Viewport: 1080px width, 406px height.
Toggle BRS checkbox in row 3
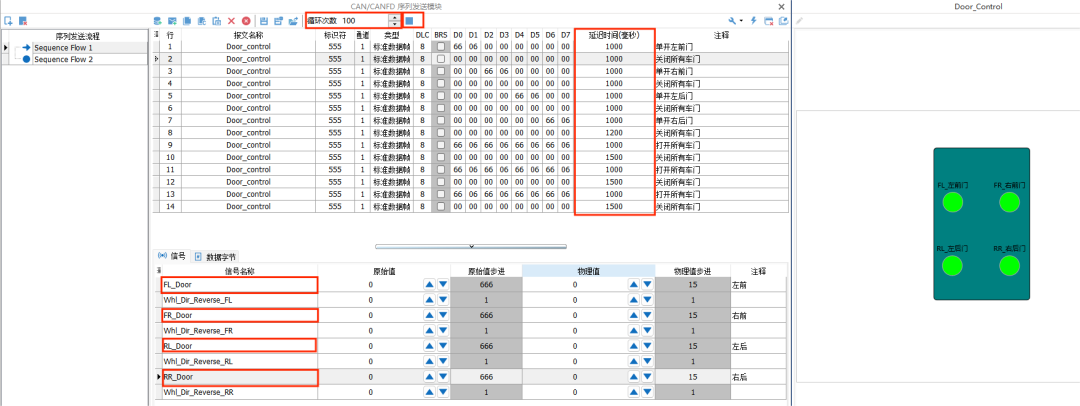click(x=441, y=71)
